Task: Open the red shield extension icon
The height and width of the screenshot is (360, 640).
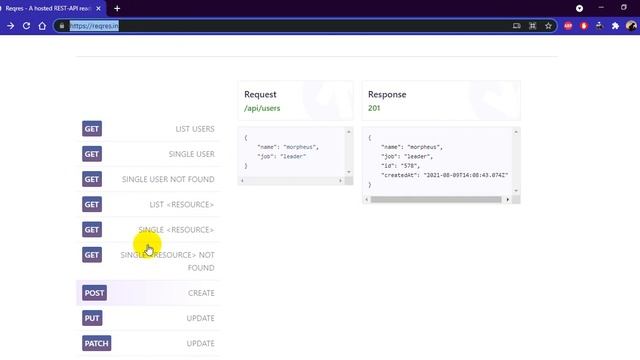Action: [584, 26]
